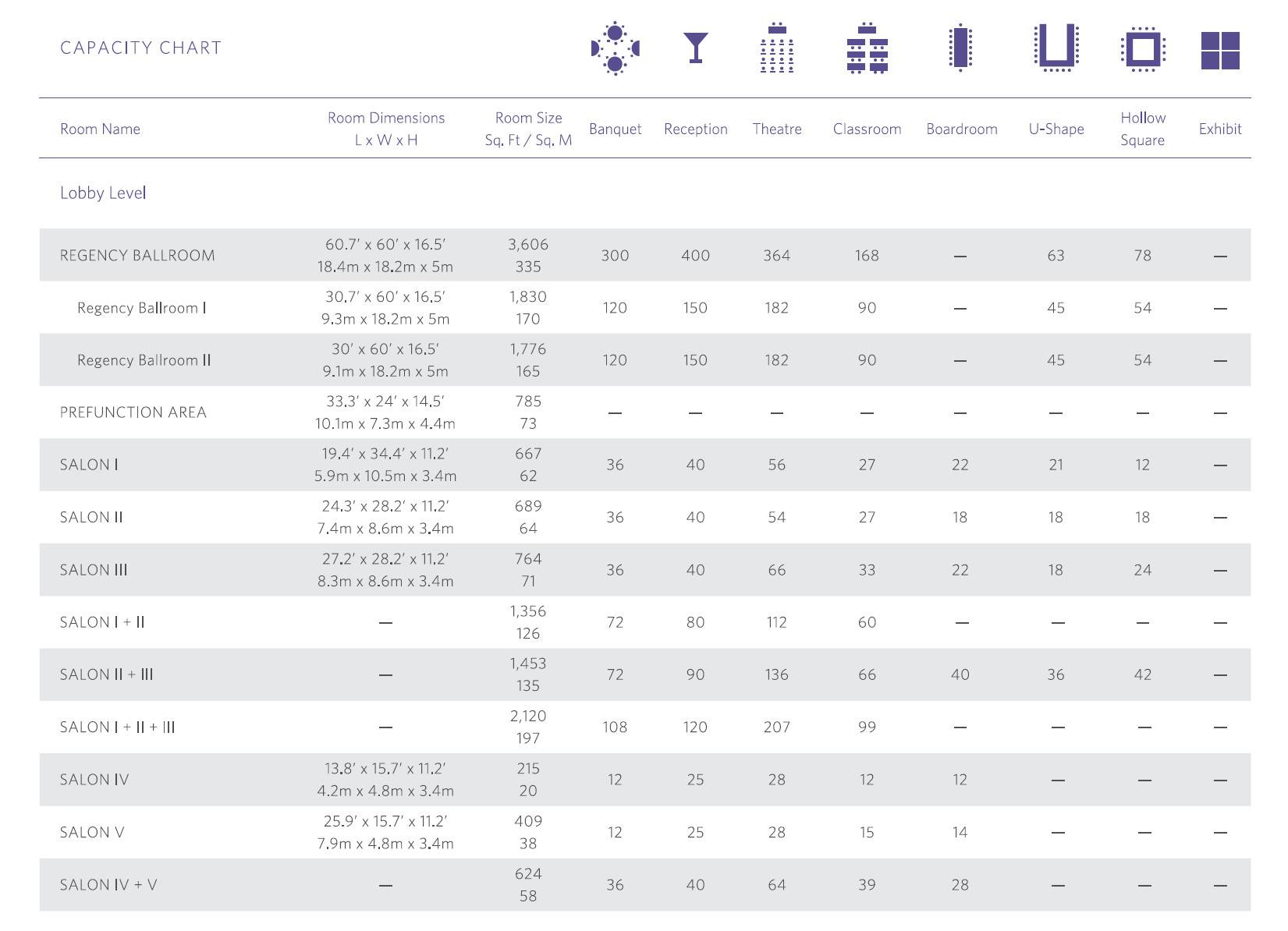Click Salon IV + V theatre value 64
The width and height of the screenshot is (1288, 931).
click(x=777, y=885)
